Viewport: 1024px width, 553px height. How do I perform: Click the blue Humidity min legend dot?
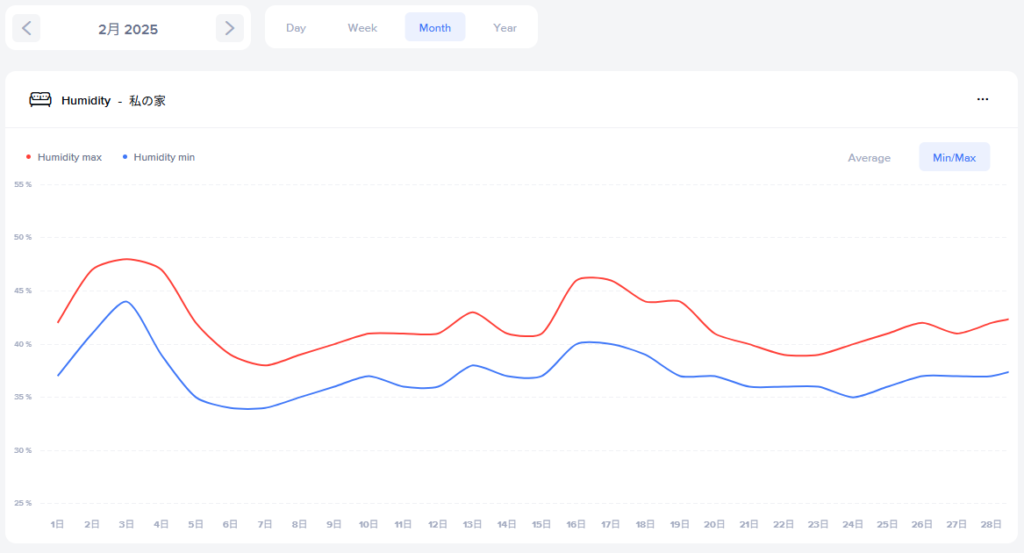tap(125, 157)
